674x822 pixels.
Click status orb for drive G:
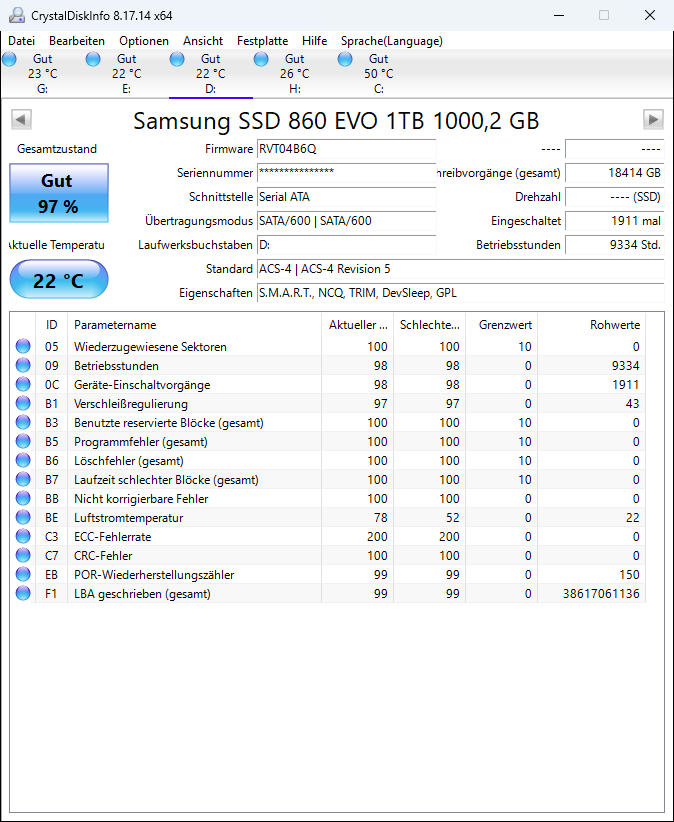[x=9, y=59]
